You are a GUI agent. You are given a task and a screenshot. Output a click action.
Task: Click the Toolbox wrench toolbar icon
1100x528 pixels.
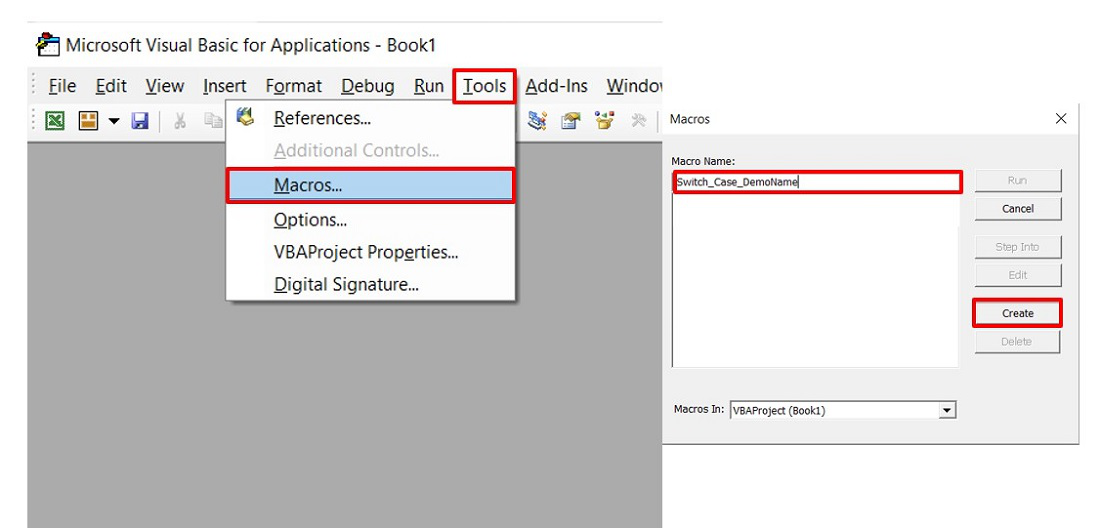tap(638, 121)
